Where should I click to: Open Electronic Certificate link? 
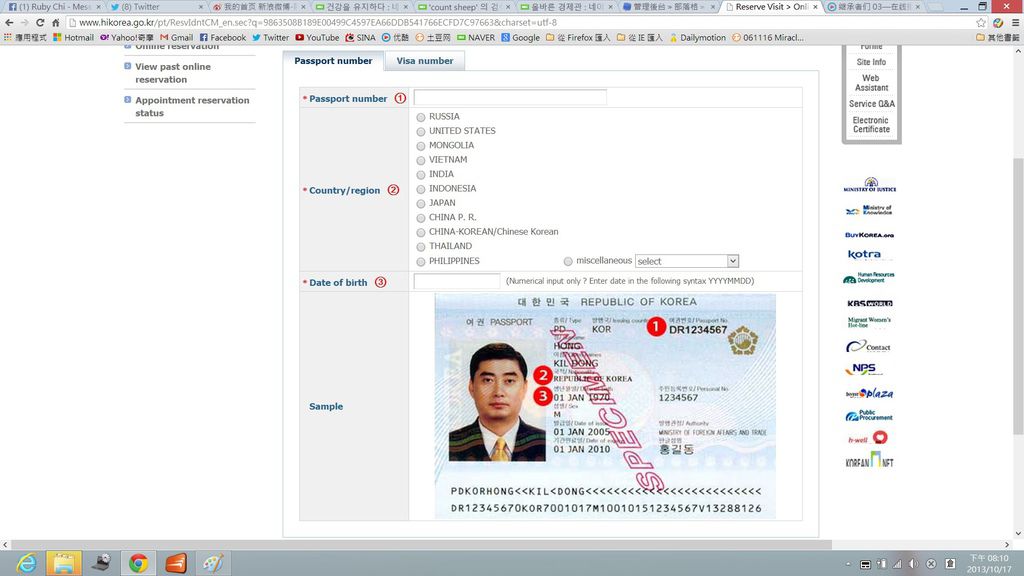click(x=871, y=125)
